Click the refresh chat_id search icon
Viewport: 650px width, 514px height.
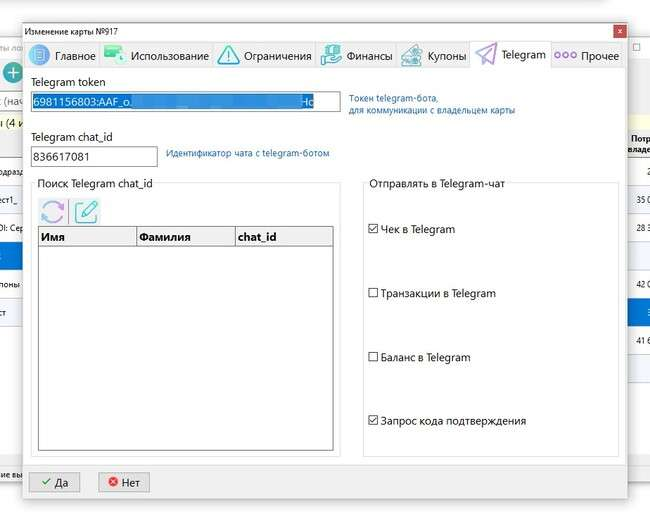(52, 211)
